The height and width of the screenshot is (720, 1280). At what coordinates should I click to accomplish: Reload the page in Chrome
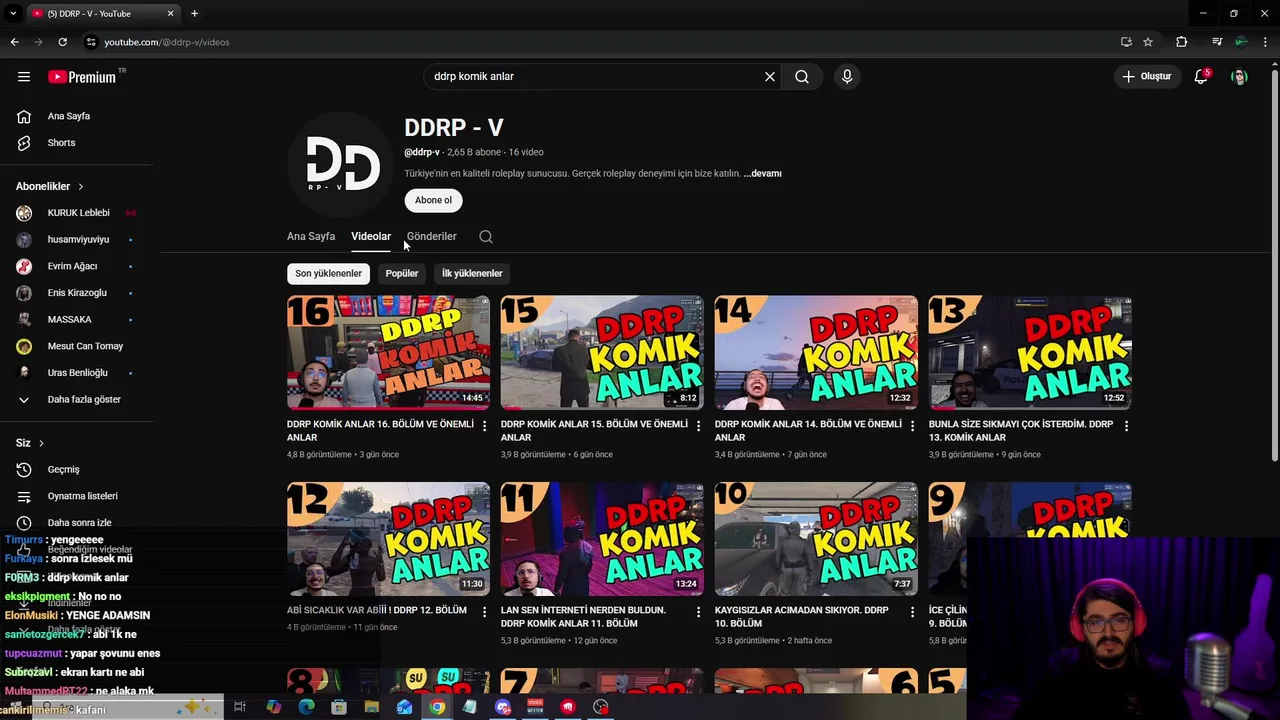tap(62, 42)
